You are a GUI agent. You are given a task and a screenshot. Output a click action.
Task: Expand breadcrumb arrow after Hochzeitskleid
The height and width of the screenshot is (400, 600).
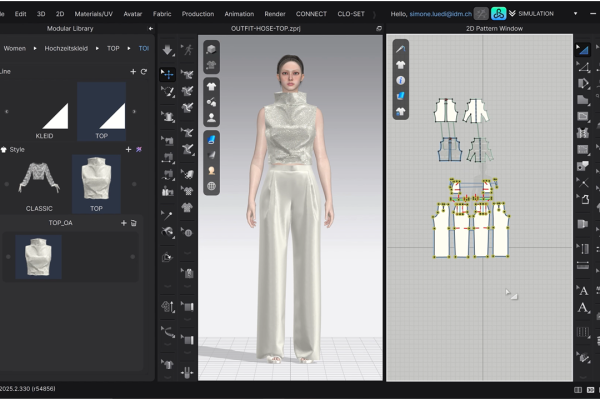pyautogui.click(x=97, y=49)
